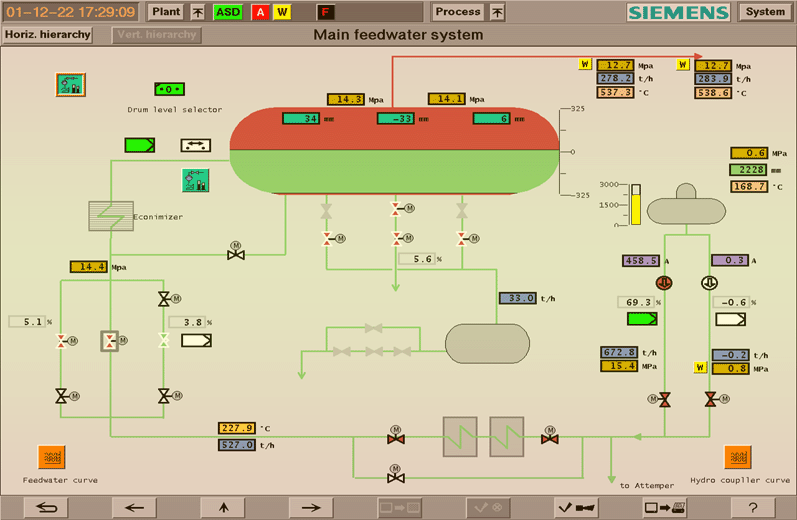Toggle the yellow W warning indicator
Image resolution: width=797 pixels, height=520 pixels.
[282, 12]
